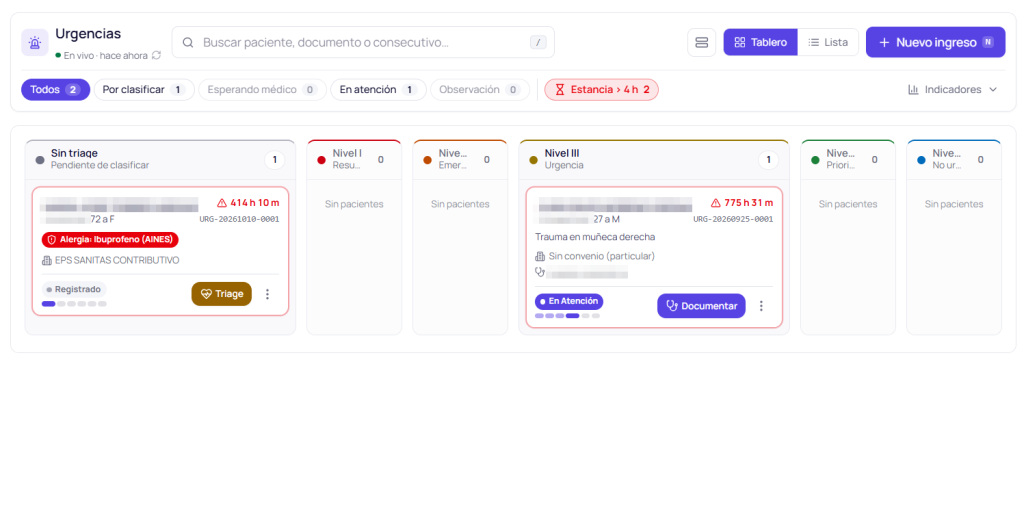Open options menu on the Sin triage patient card
Screen dimensions: 1024x518
267,294
